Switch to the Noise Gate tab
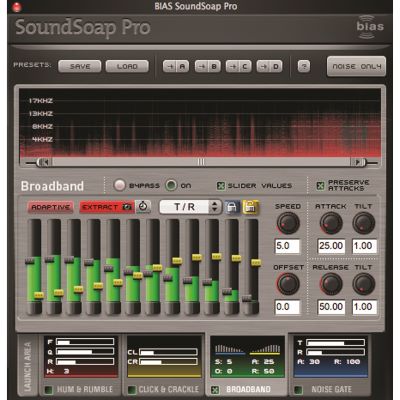The image size is (400, 400). (331, 389)
